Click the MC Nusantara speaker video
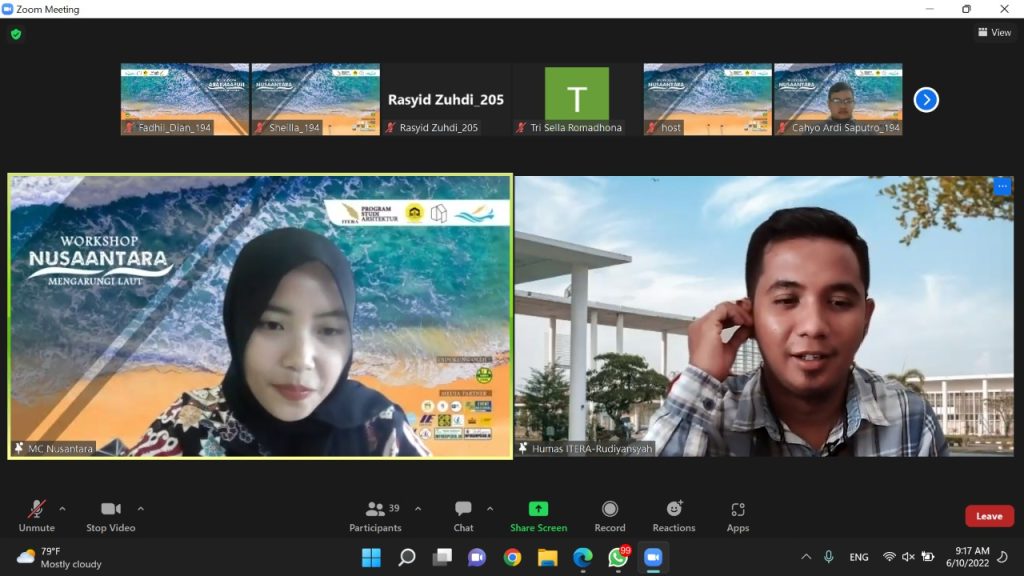The image size is (1024, 576). pyautogui.click(x=260, y=316)
